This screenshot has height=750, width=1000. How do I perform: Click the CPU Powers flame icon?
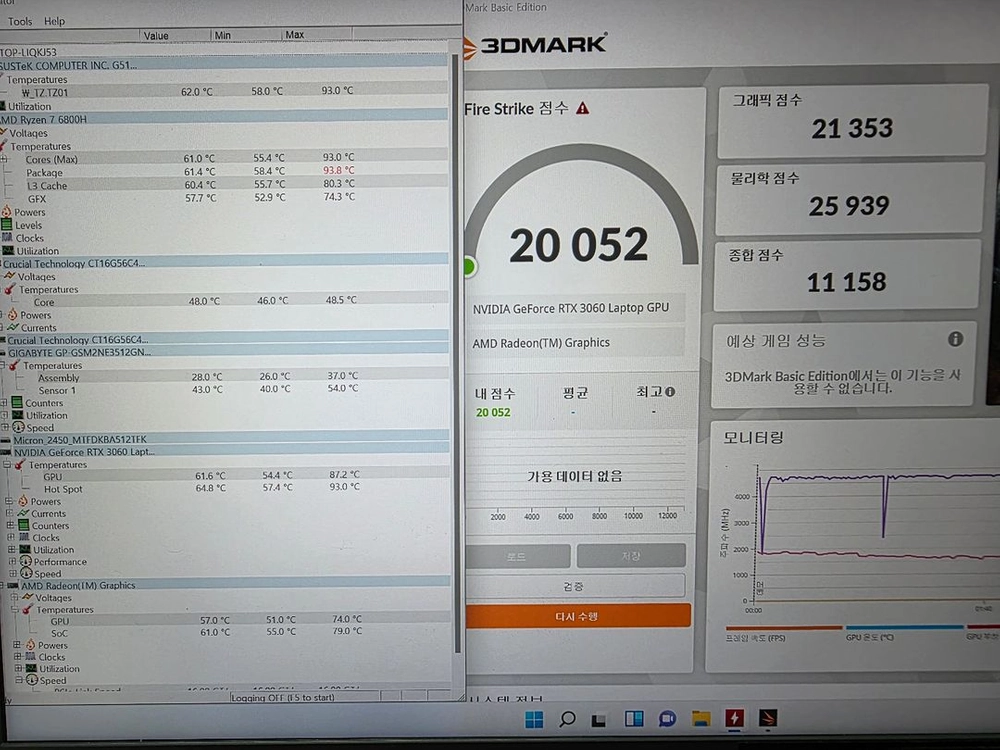click(6, 211)
